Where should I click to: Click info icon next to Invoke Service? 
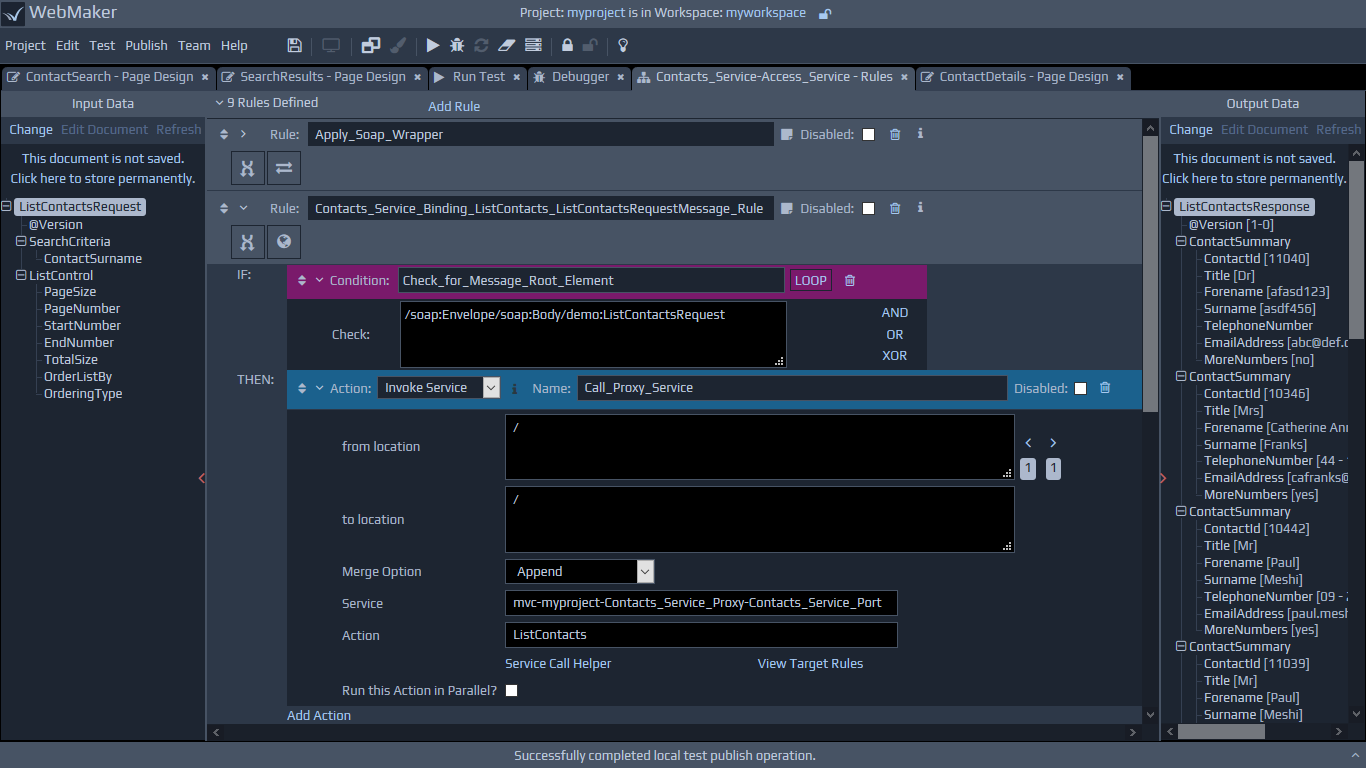pos(514,388)
